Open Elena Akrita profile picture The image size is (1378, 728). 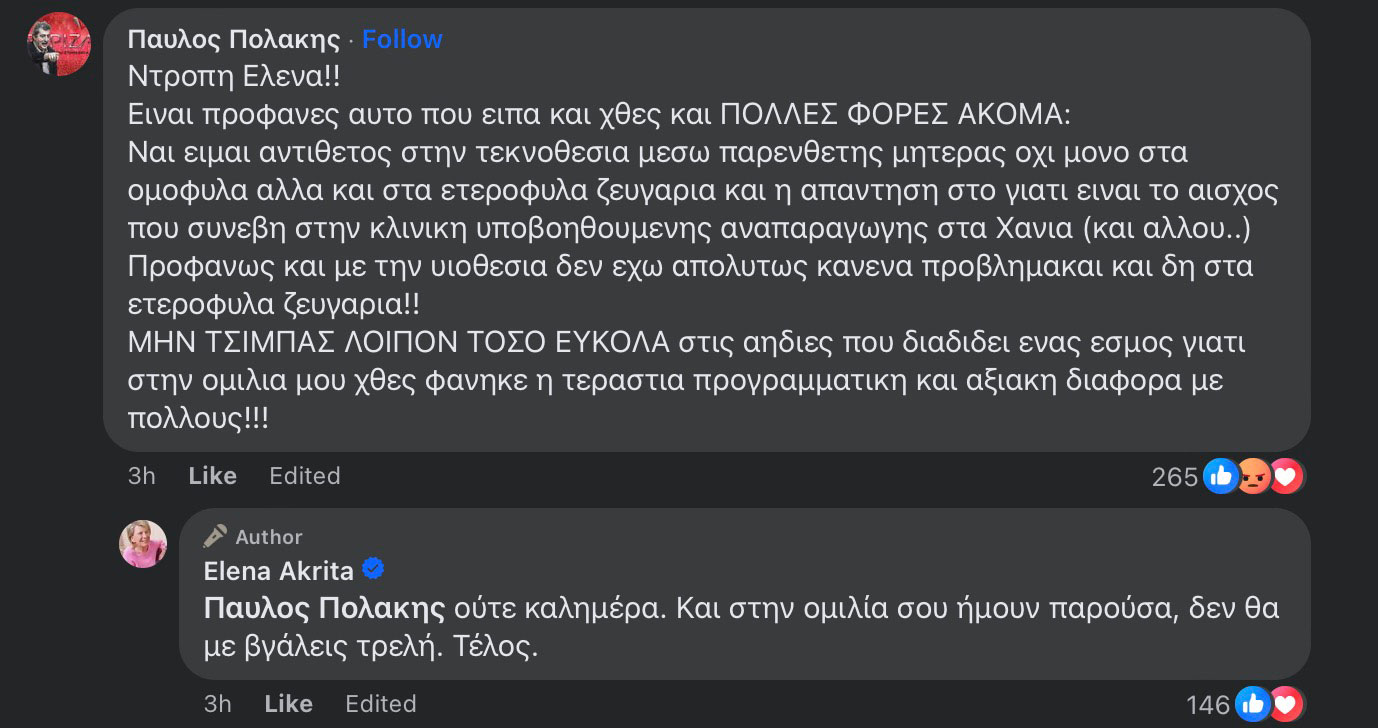coord(143,544)
